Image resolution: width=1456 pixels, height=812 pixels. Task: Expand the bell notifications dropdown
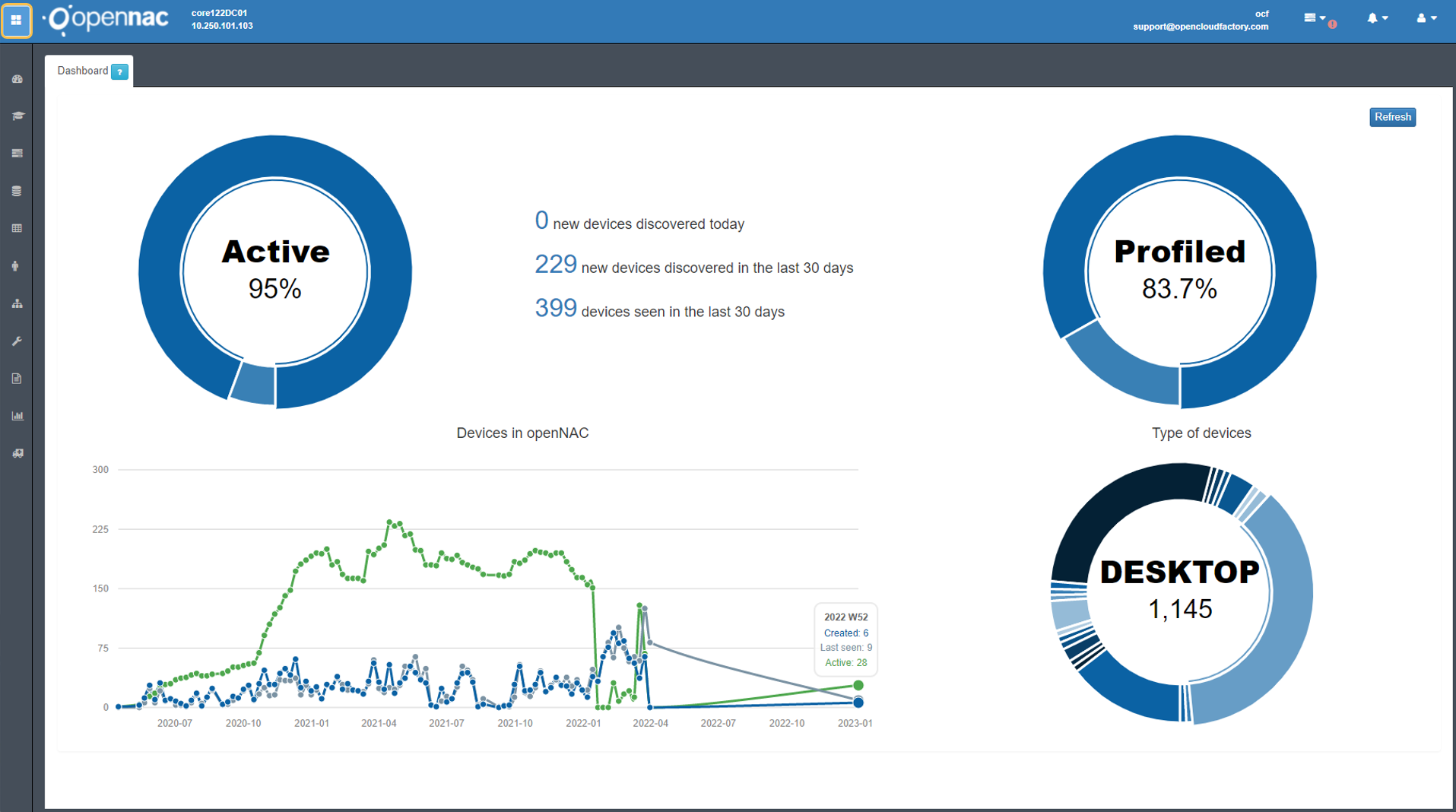1377,18
